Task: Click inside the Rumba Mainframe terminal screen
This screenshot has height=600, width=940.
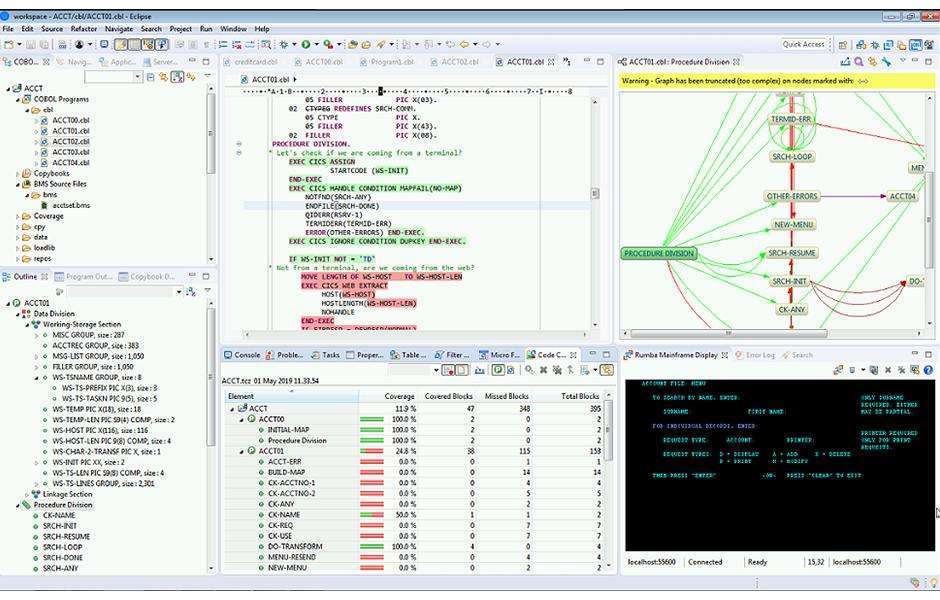Action: 780,460
